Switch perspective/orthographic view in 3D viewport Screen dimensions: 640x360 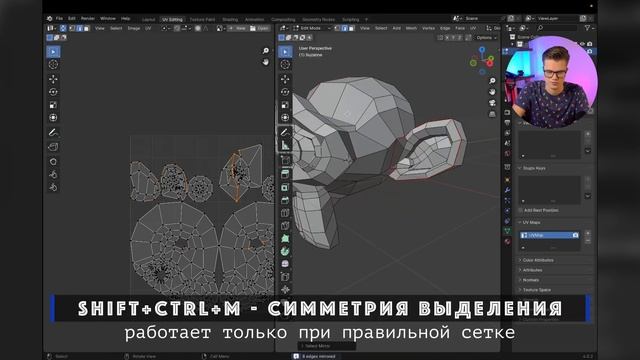click(492, 114)
